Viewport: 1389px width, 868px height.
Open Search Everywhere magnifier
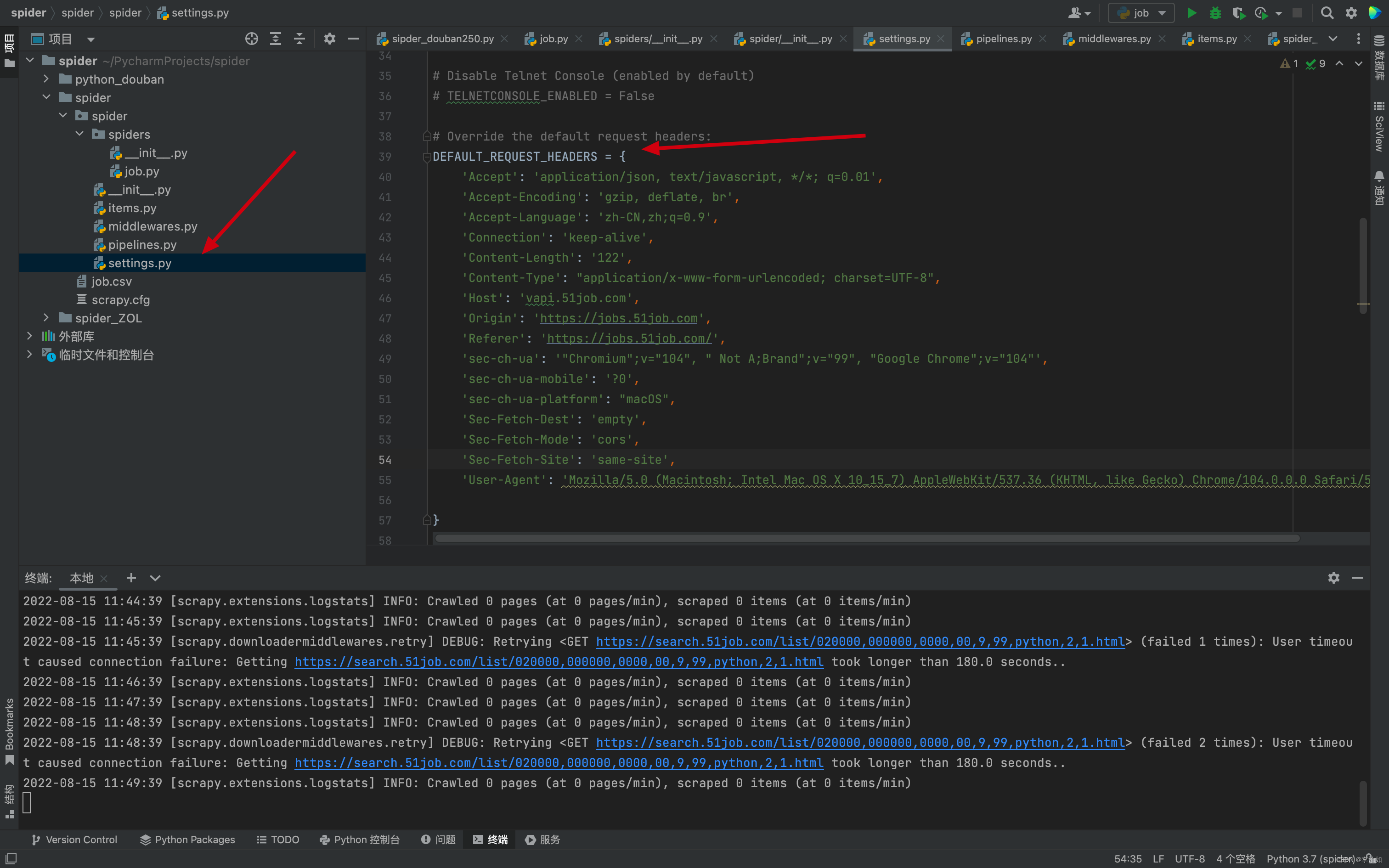tap(1327, 13)
